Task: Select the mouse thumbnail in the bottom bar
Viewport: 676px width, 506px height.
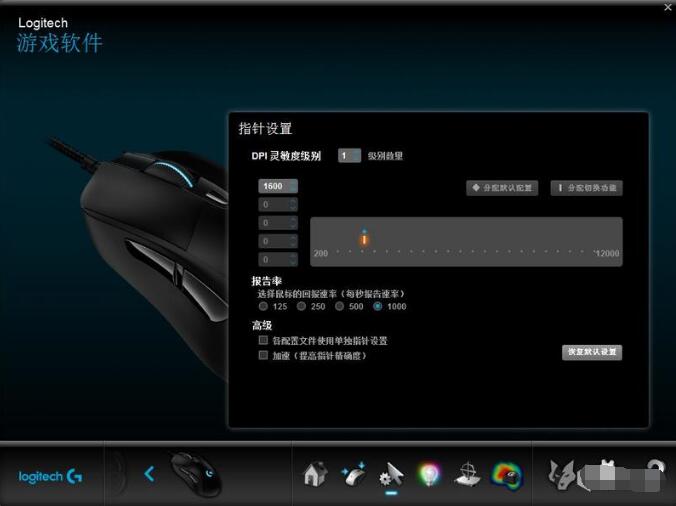Action: [196, 474]
